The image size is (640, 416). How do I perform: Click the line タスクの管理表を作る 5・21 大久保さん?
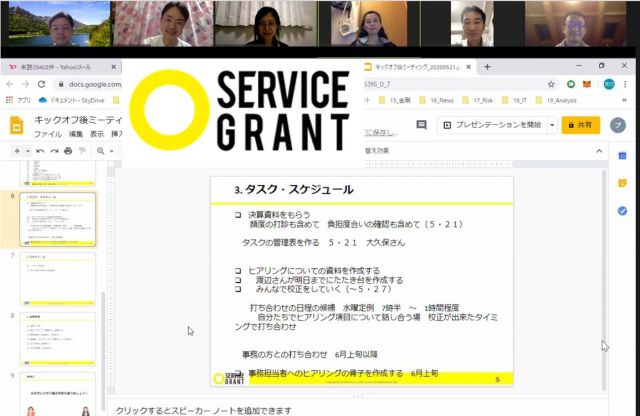[323, 242]
